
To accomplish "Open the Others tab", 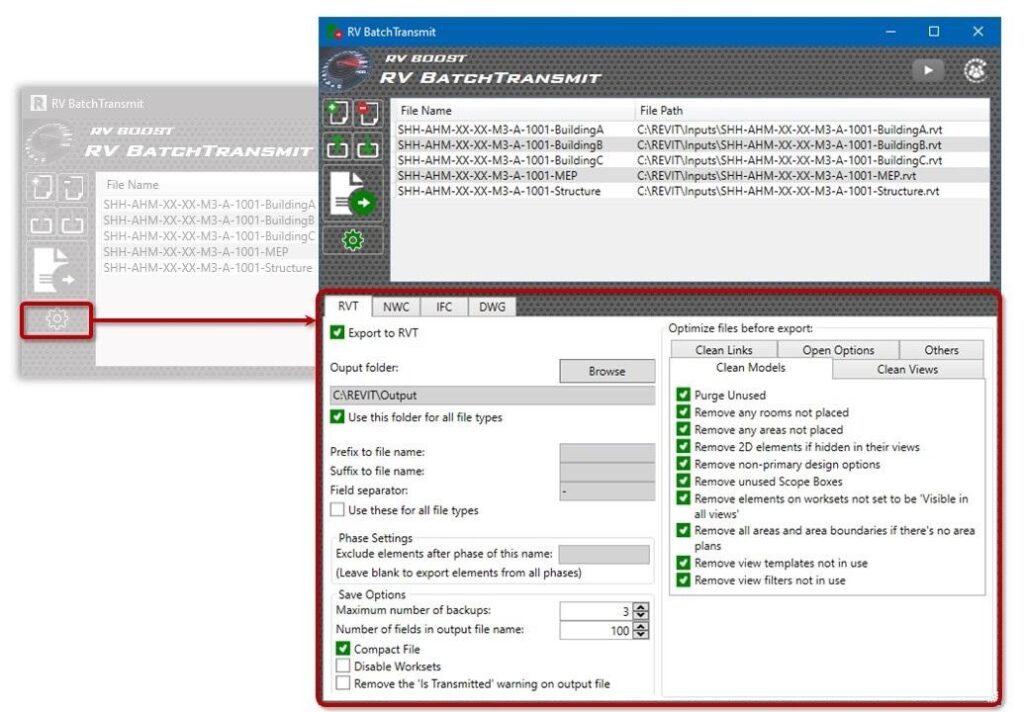I will (941, 349).
